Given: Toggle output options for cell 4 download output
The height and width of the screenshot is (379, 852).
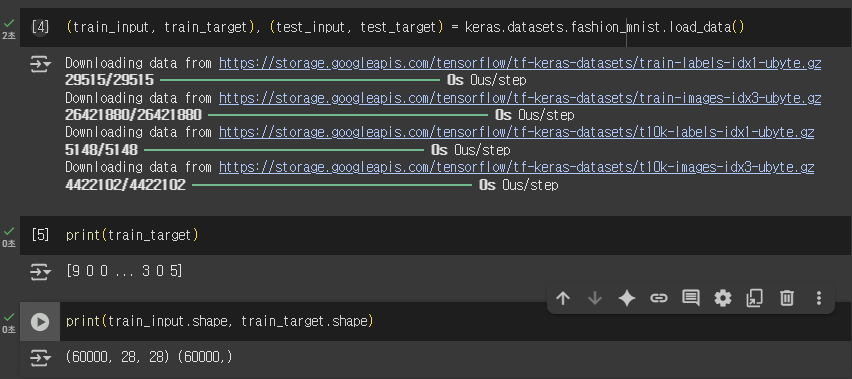Looking at the screenshot, I should (40, 65).
